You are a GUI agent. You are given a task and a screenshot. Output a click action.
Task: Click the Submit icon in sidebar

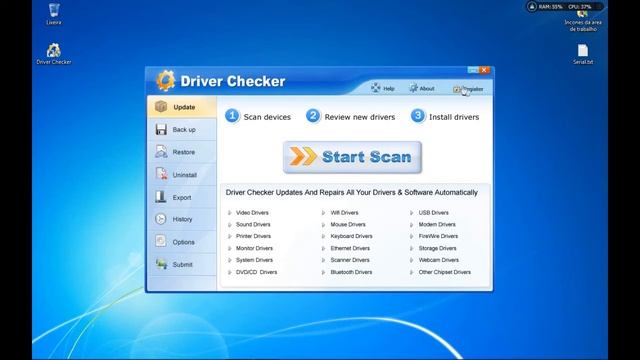point(161,264)
